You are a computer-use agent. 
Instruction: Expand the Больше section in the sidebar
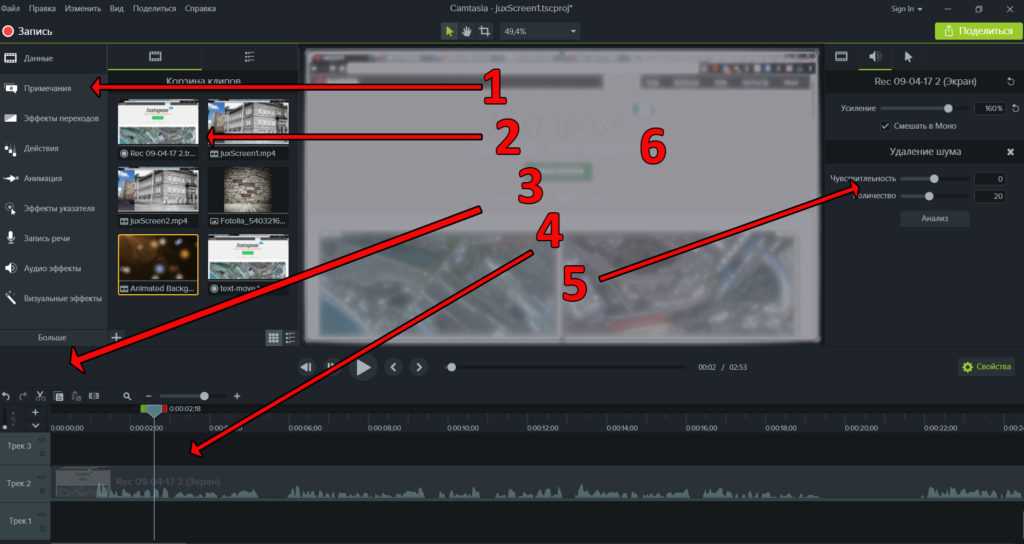coord(52,338)
